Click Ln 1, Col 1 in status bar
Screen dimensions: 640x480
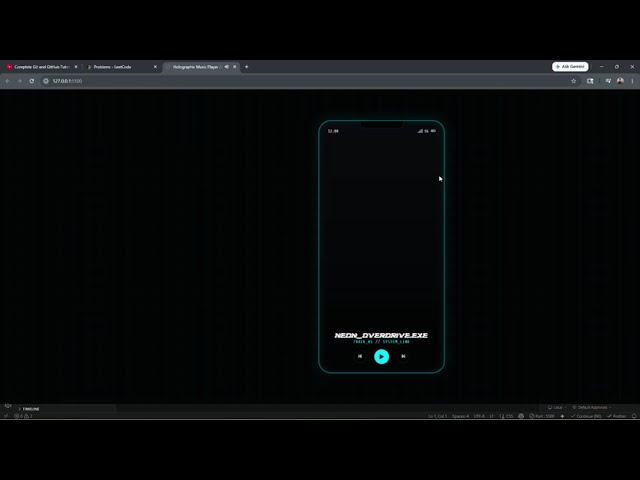(x=438, y=416)
